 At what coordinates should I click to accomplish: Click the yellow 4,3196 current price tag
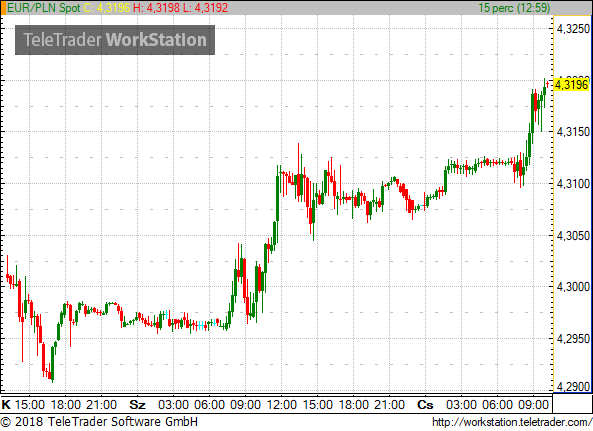point(572,84)
